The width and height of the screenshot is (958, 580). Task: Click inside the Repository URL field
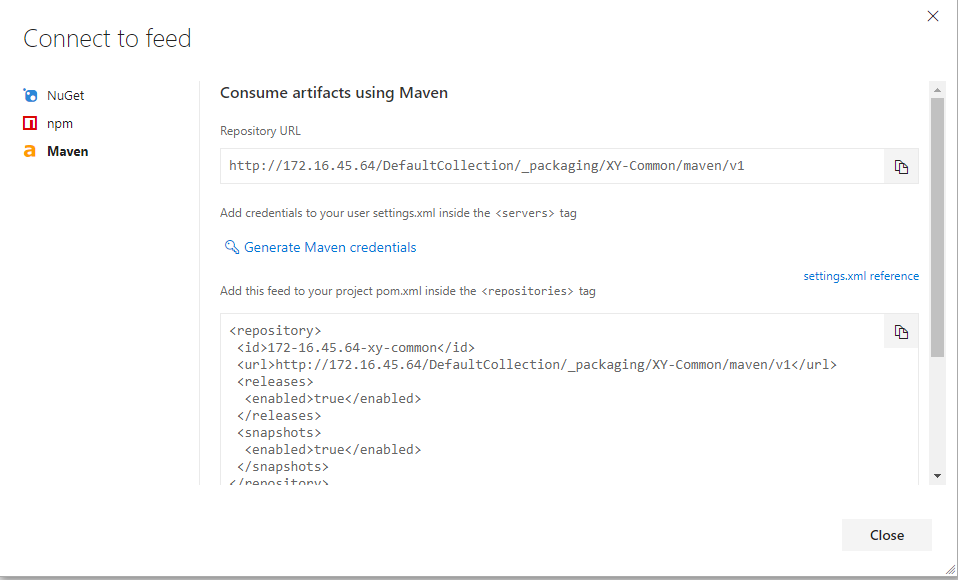(x=550, y=166)
